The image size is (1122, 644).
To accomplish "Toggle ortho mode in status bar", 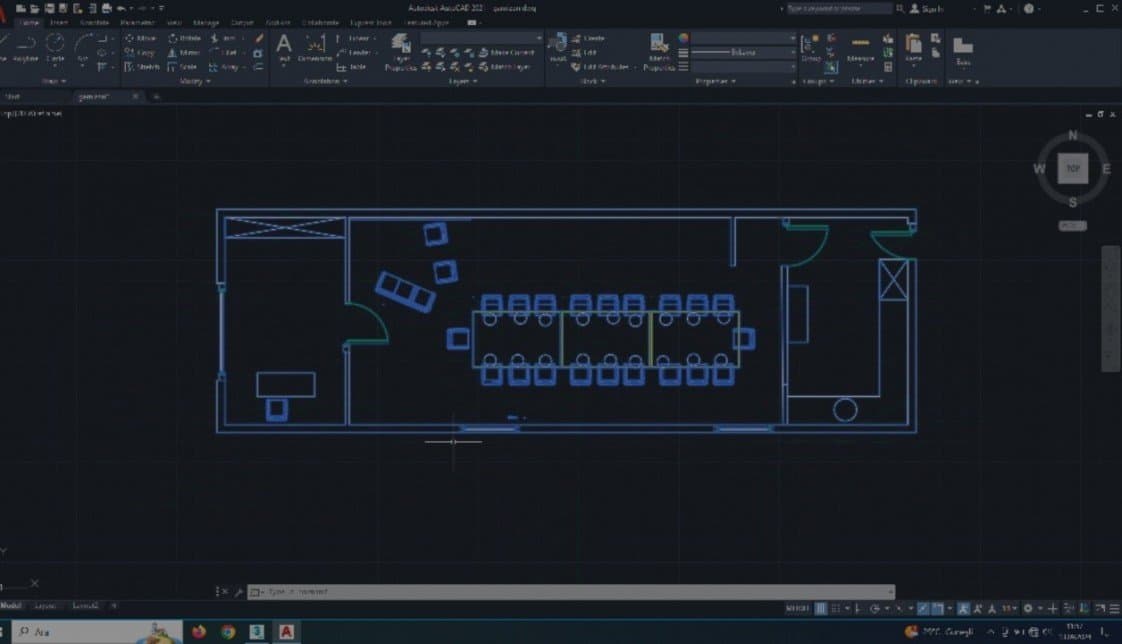I will [x=858, y=608].
